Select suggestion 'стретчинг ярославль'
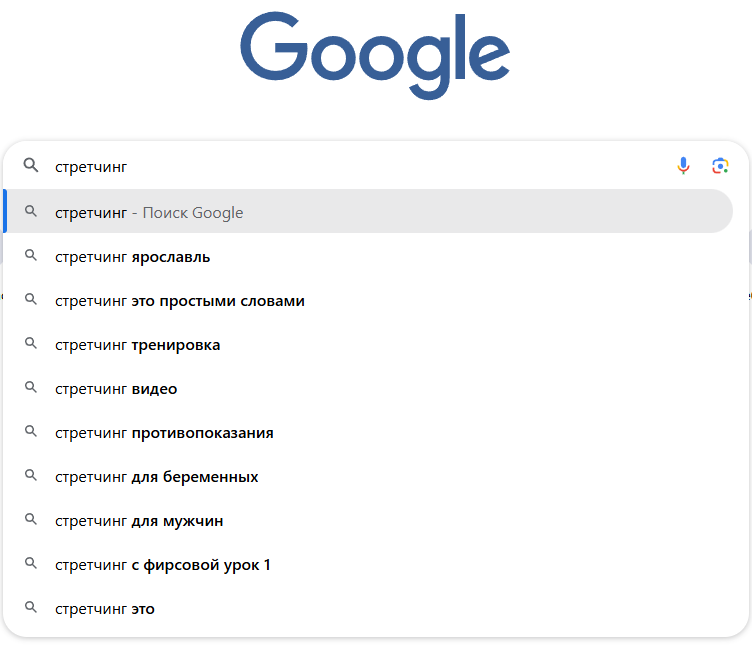The width and height of the screenshot is (752, 648). click(x=133, y=257)
